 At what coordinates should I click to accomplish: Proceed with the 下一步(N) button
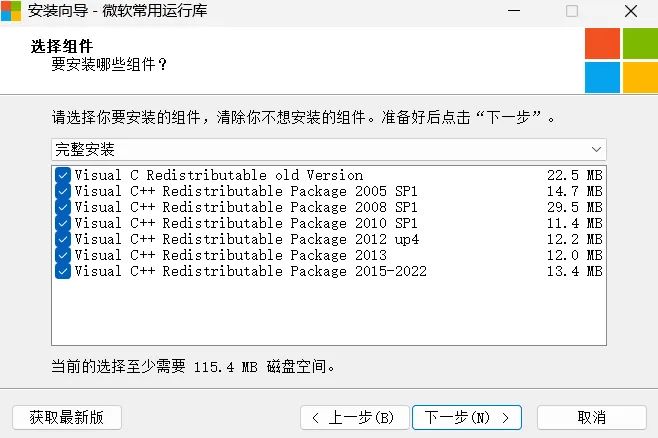click(x=468, y=417)
